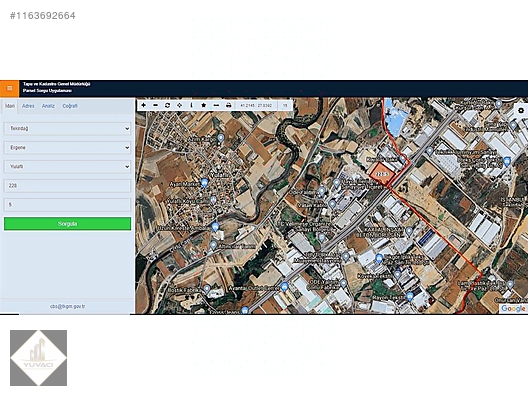Click the green Sorgula button
This screenshot has width=528, height=396.
tap(67, 224)
